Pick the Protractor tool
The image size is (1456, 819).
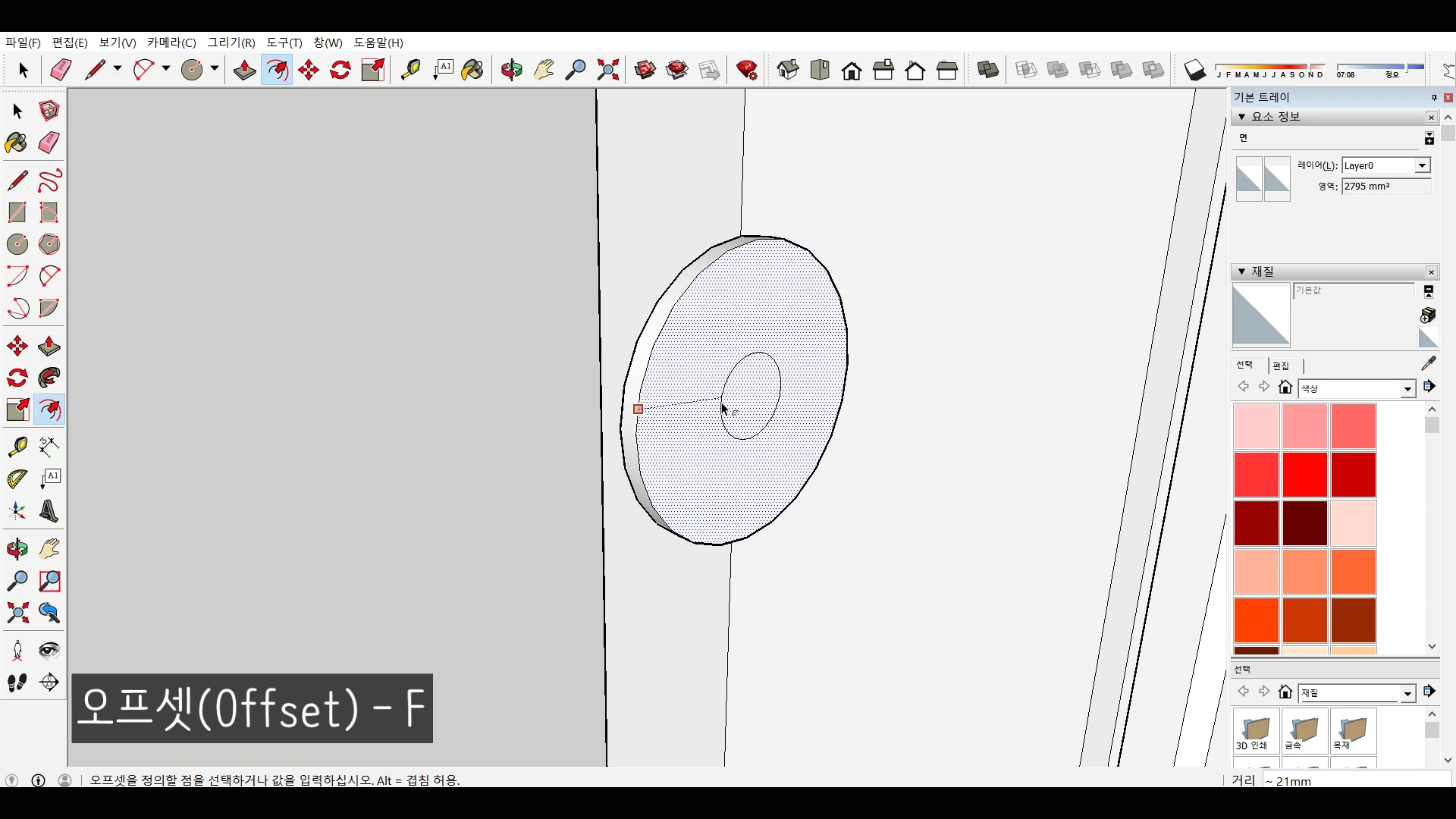(x=17, y=479)
